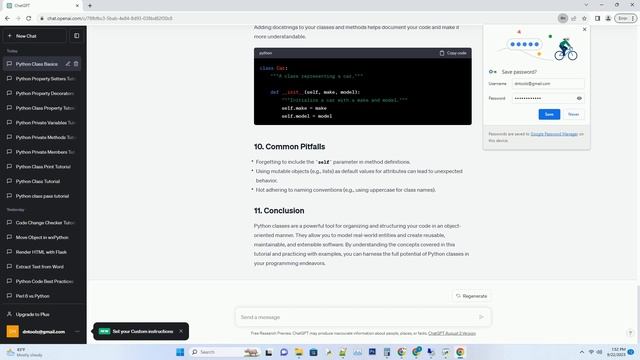
Task: Close the Save password popup
Action: click(584, 29)
